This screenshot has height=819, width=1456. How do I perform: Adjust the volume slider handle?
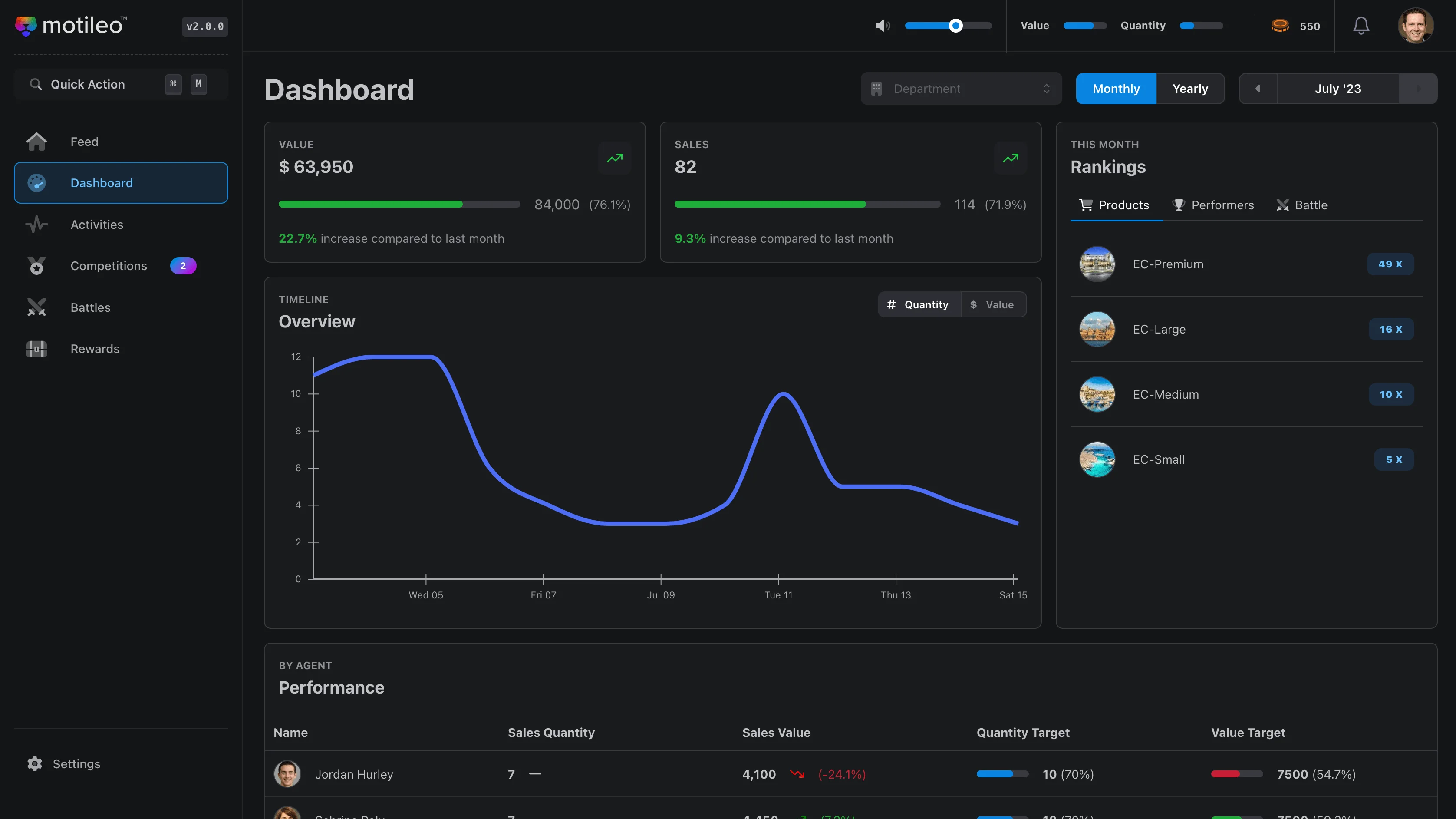click(x=955, y=26)
